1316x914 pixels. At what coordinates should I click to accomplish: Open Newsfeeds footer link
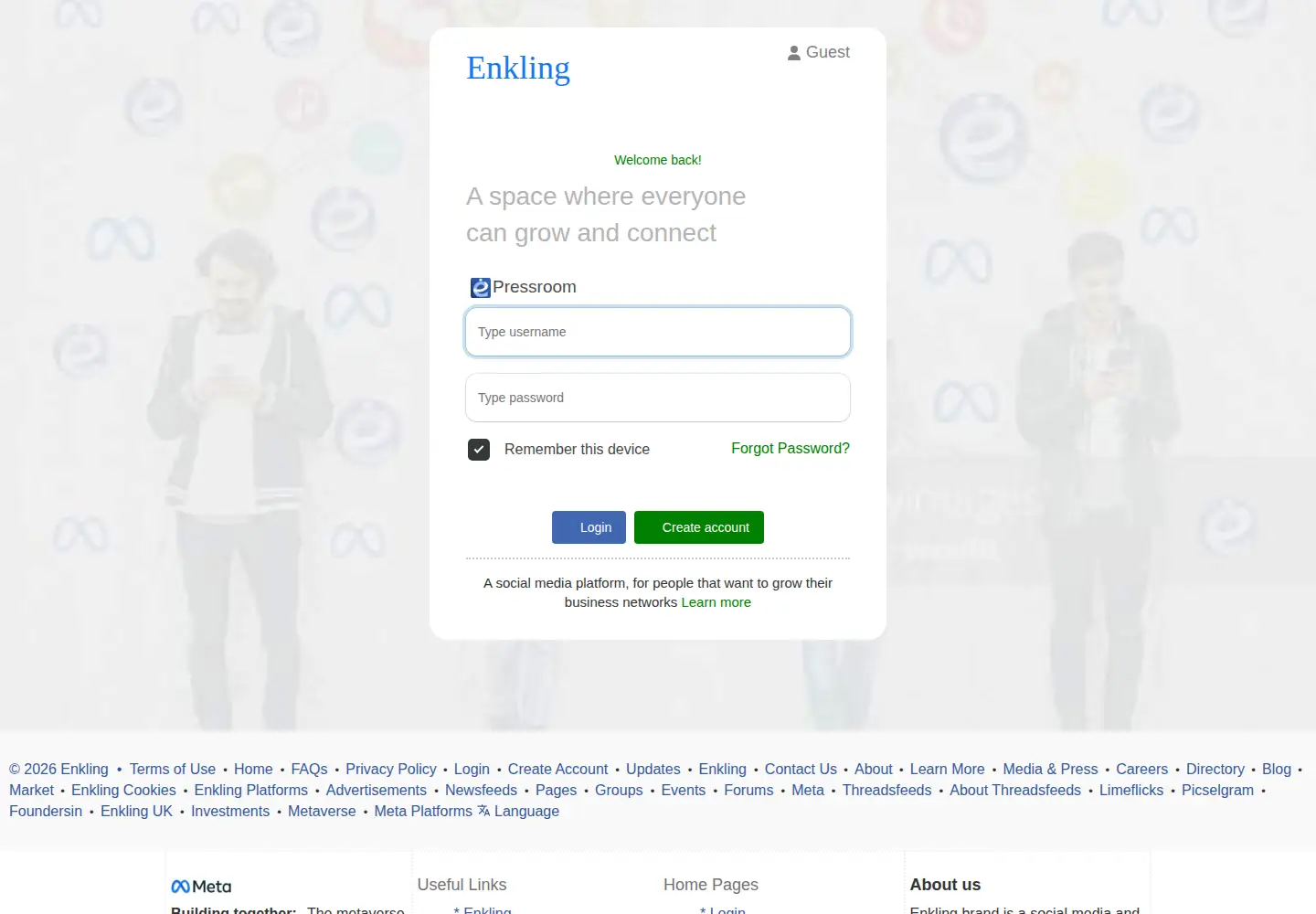[x=481, y=790]
